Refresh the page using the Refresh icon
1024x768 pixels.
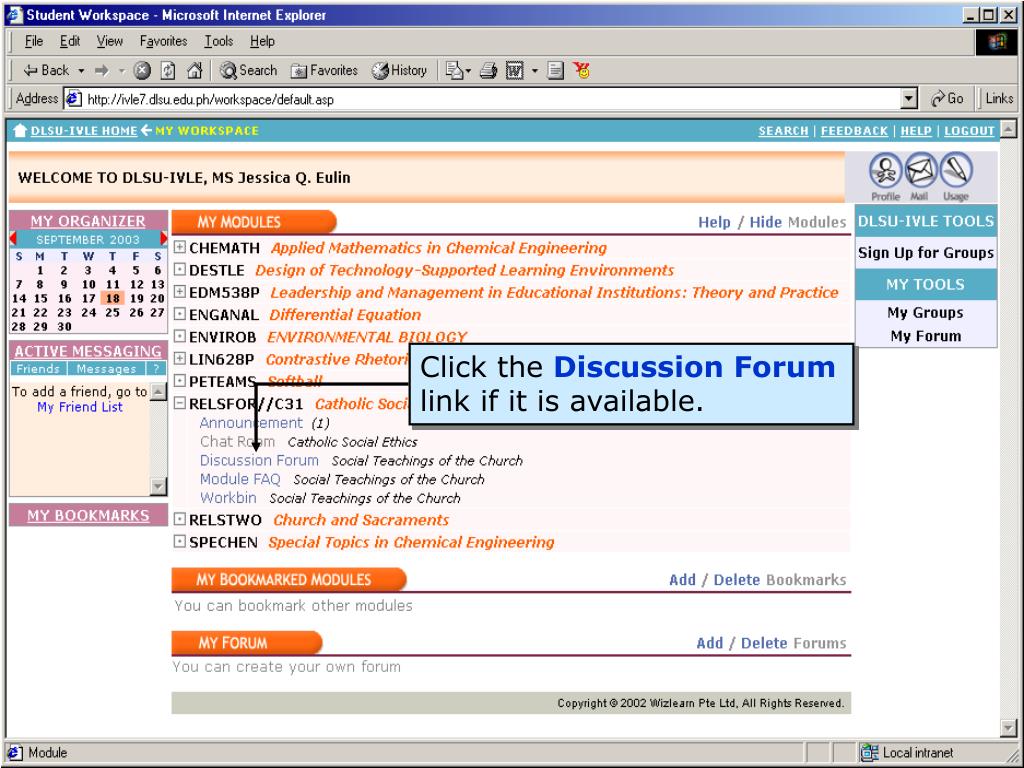(x=168, y=71)
